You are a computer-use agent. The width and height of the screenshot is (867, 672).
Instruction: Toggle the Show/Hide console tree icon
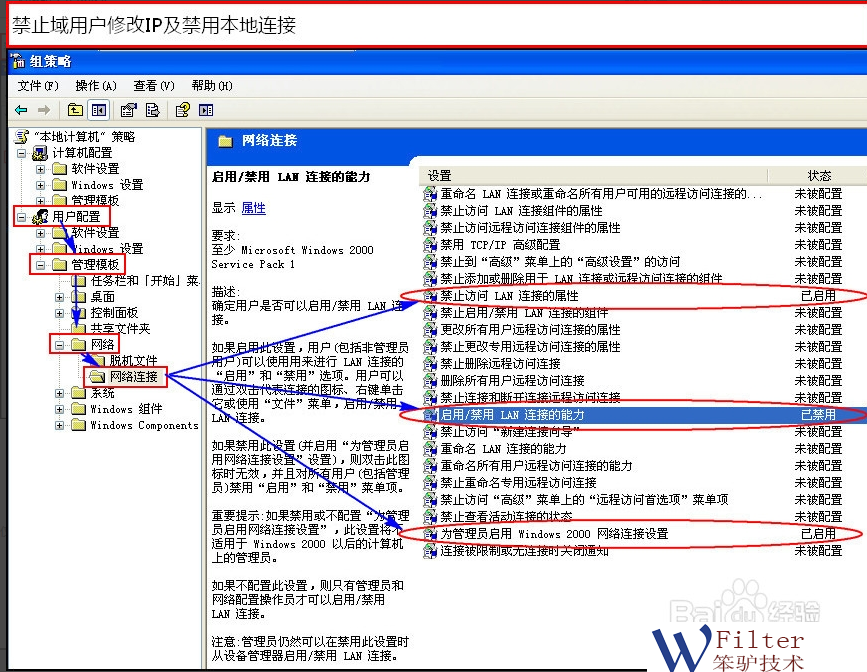98,110
